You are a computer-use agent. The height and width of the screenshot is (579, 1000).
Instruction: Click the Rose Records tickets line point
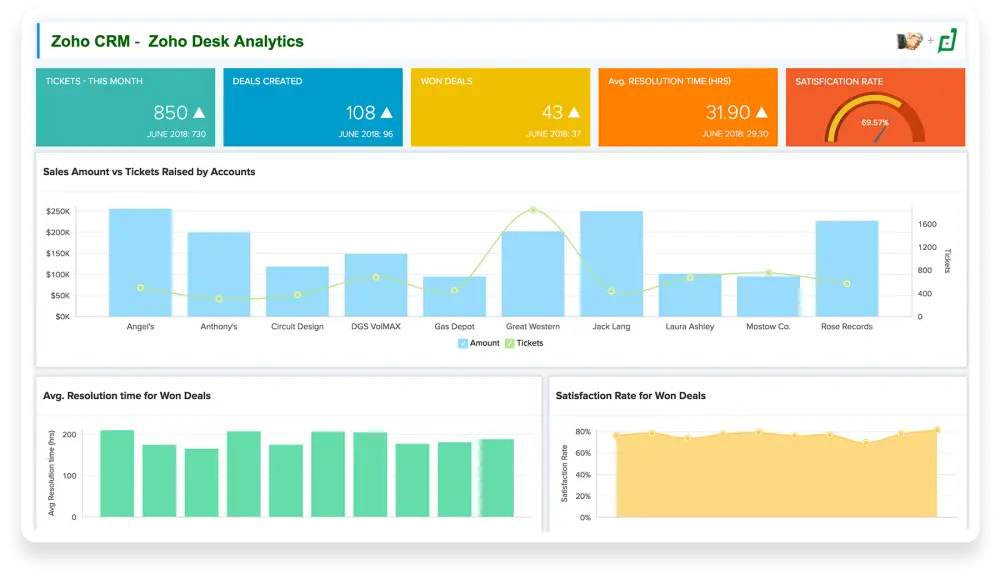coord(847,284)
